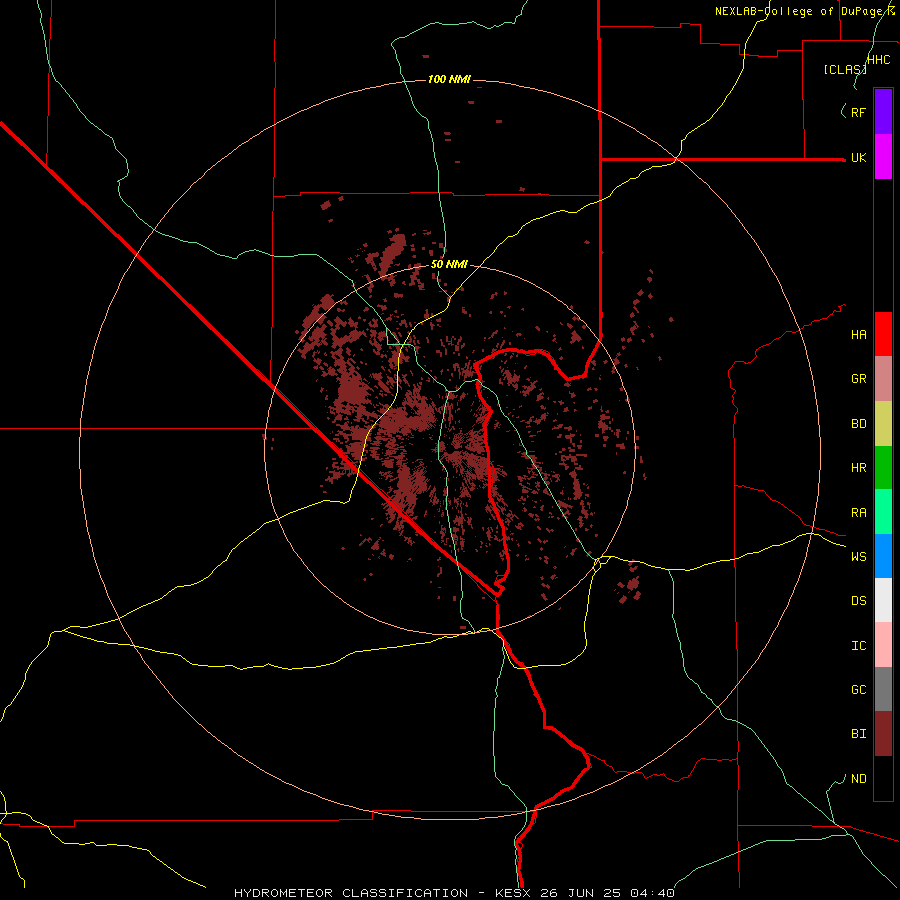
Task: Click the RA legend label
Action: [858, 513]
